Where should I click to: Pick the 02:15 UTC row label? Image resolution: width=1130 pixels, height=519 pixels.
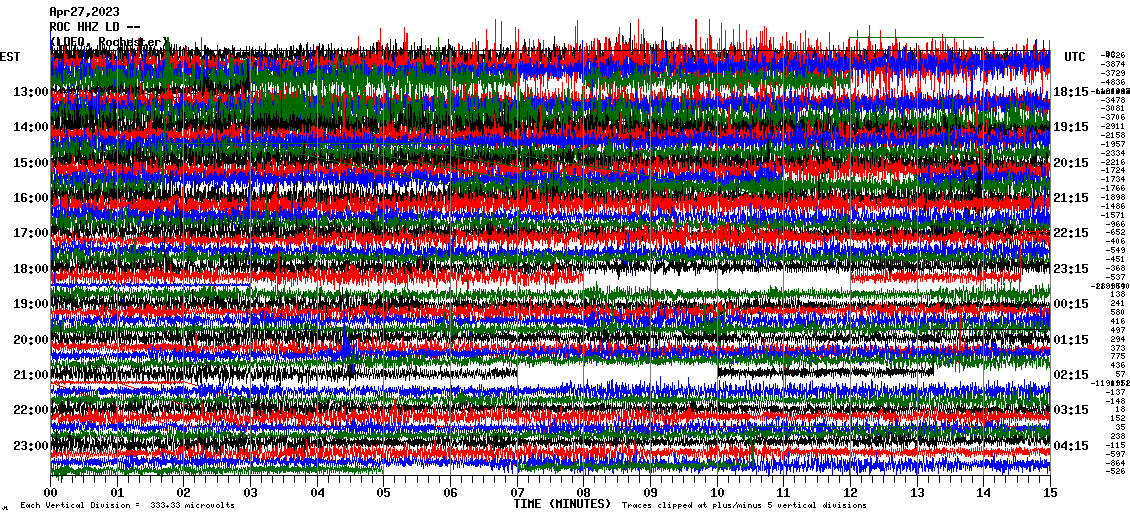click(1071, 375)
